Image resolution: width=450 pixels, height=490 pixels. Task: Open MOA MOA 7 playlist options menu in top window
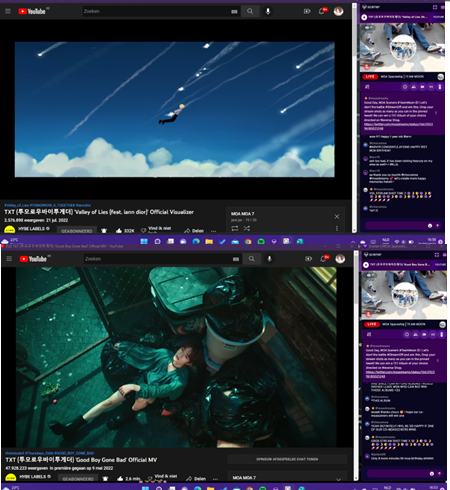coord(337,228)
